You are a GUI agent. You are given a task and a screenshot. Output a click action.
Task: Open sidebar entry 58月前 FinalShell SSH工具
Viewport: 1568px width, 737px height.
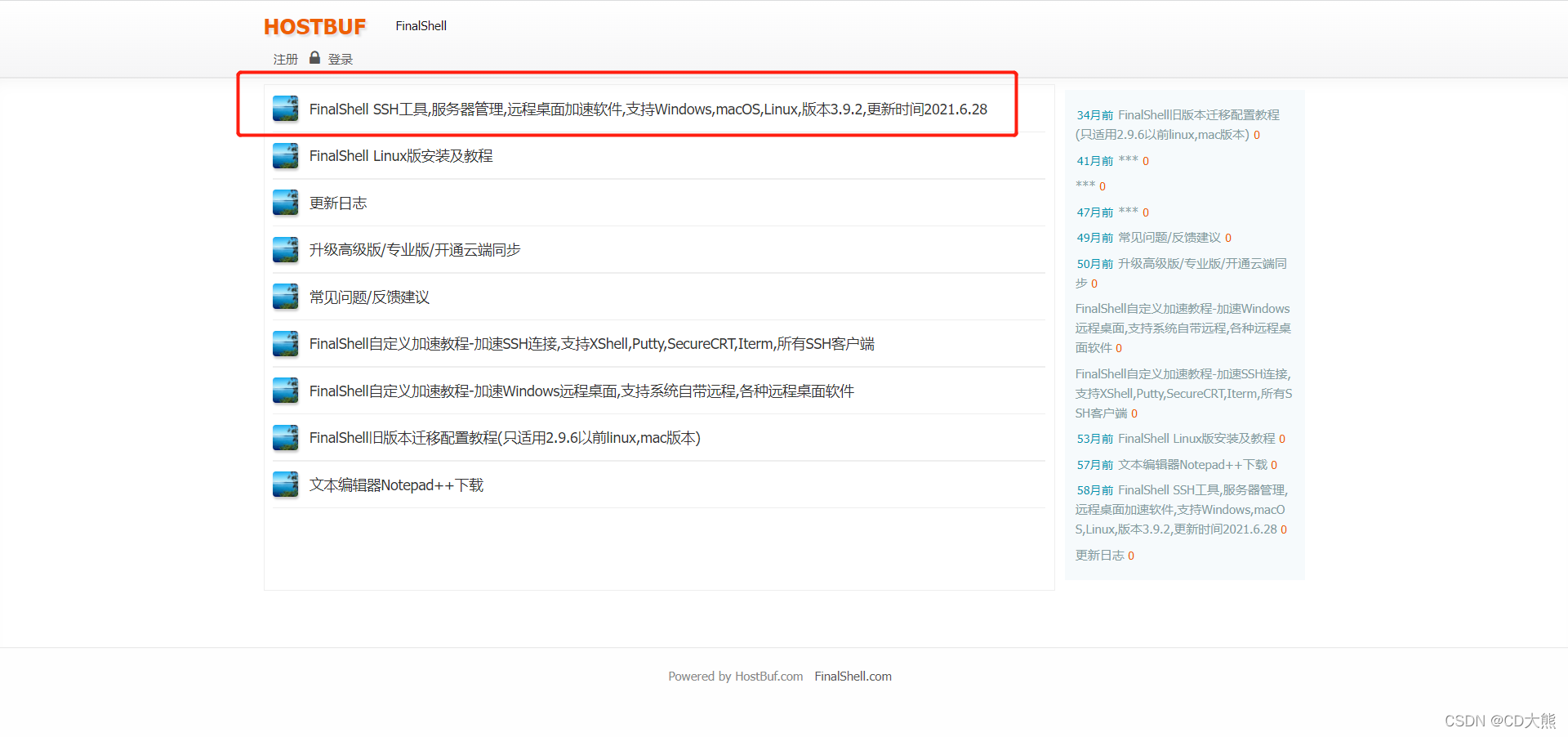(x=1182, y=510)
